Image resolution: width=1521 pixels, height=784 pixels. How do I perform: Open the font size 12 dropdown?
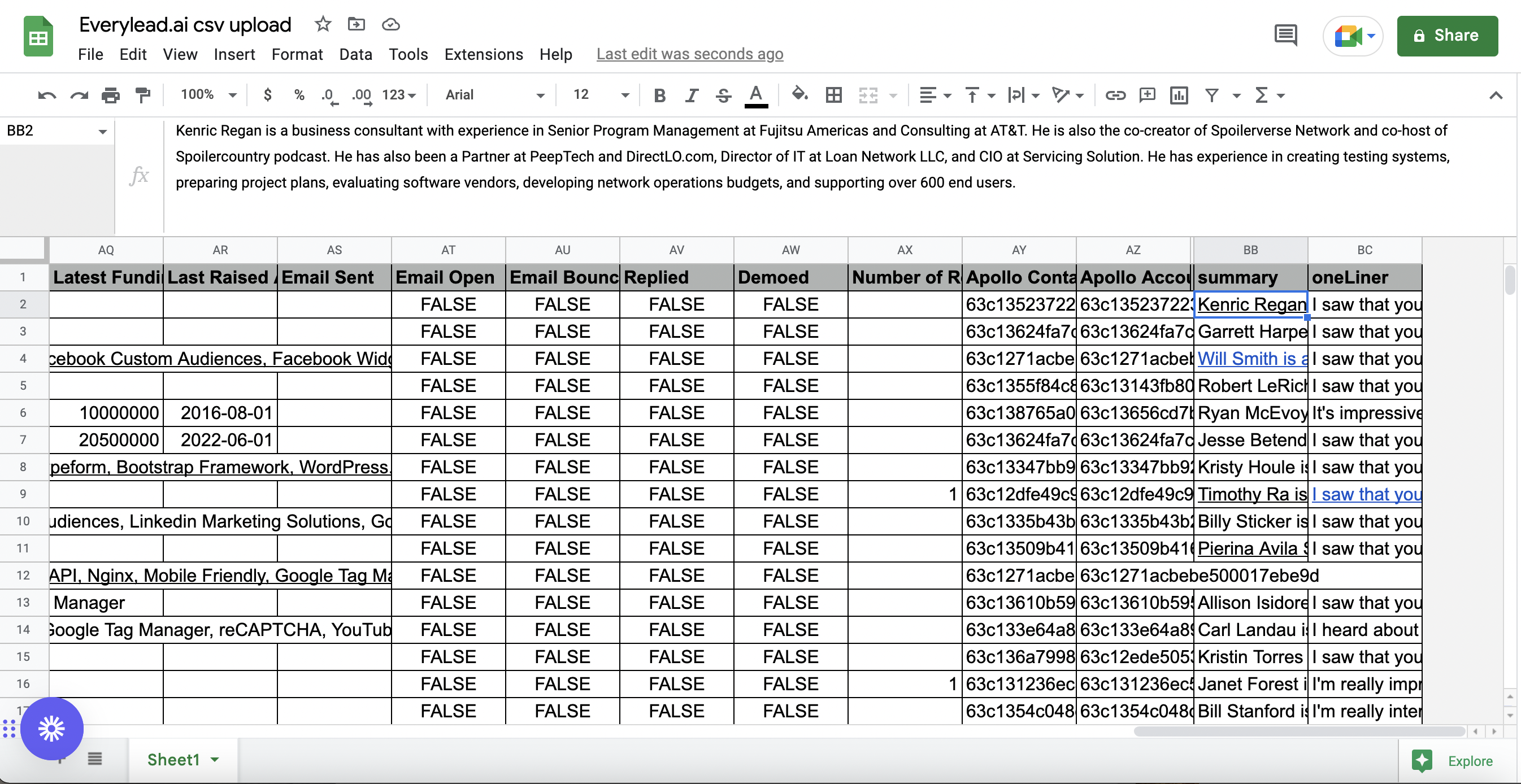point(601,95)
